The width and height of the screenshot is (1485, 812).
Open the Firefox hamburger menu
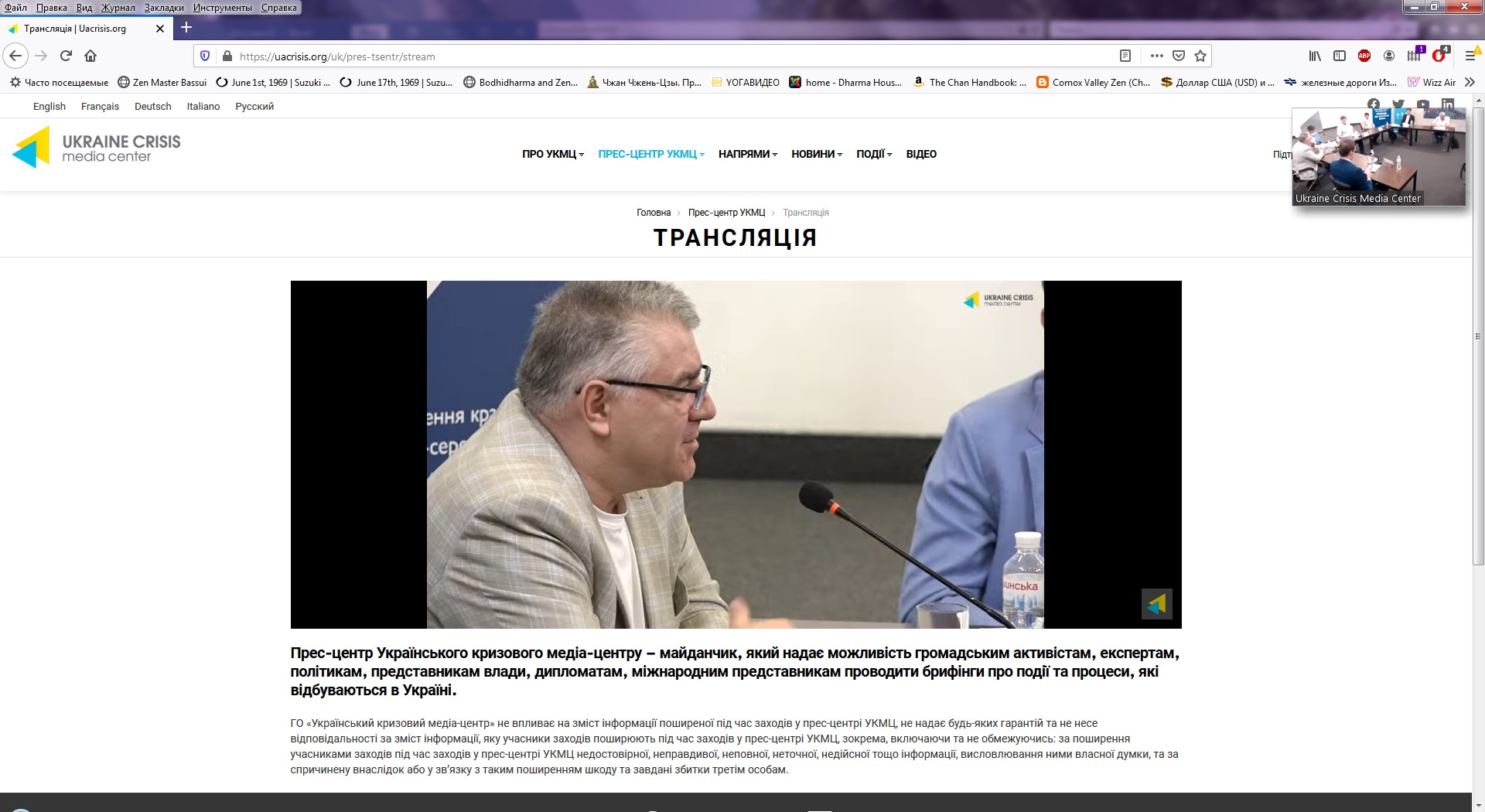click(x=1470, y=56)
